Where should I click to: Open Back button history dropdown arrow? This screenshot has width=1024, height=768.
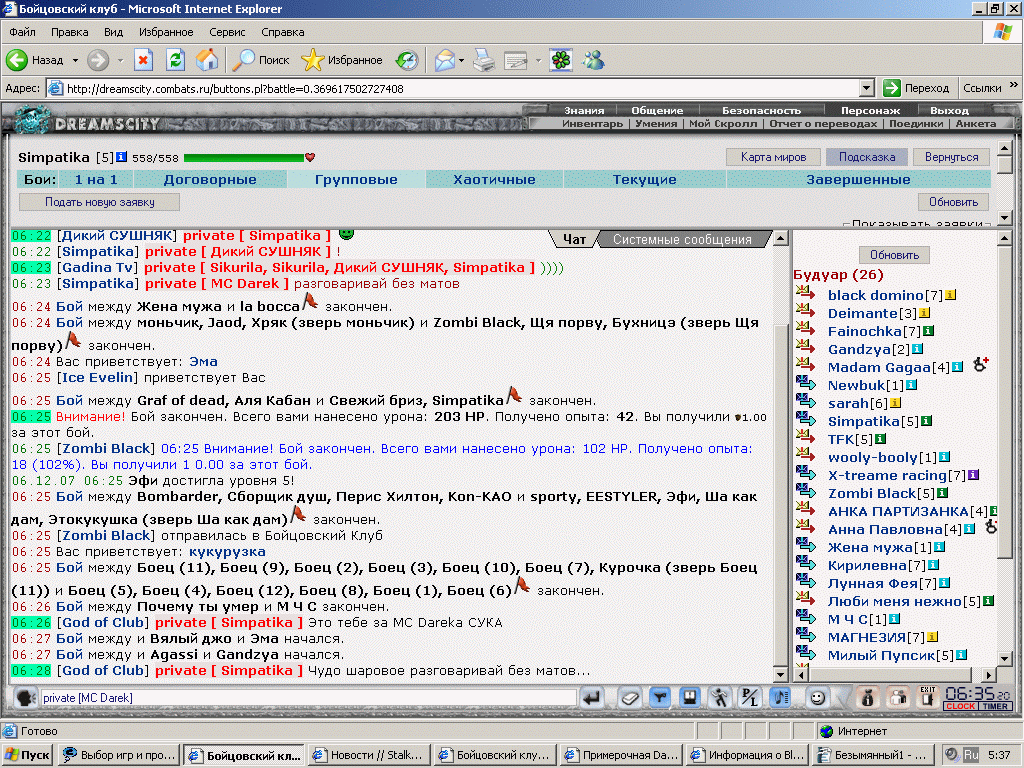point(75,60)
